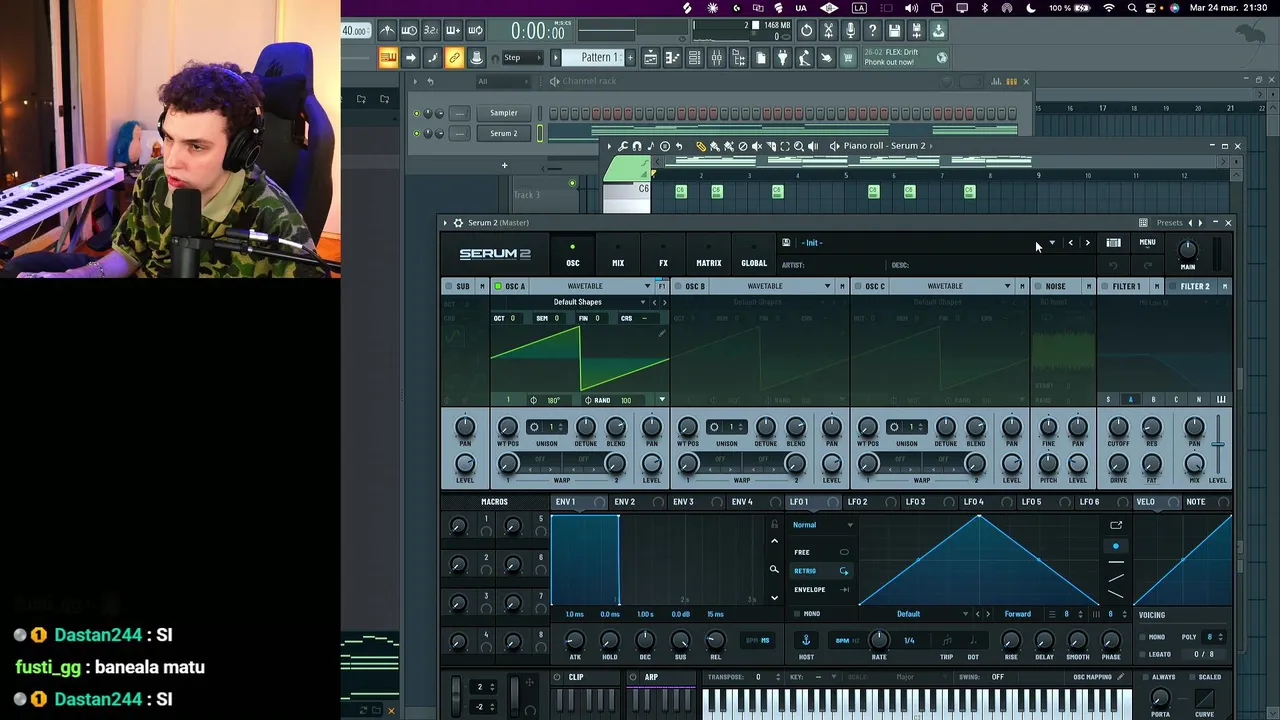Select the LFO 1 FREE trigger mode

click(821, 552)
